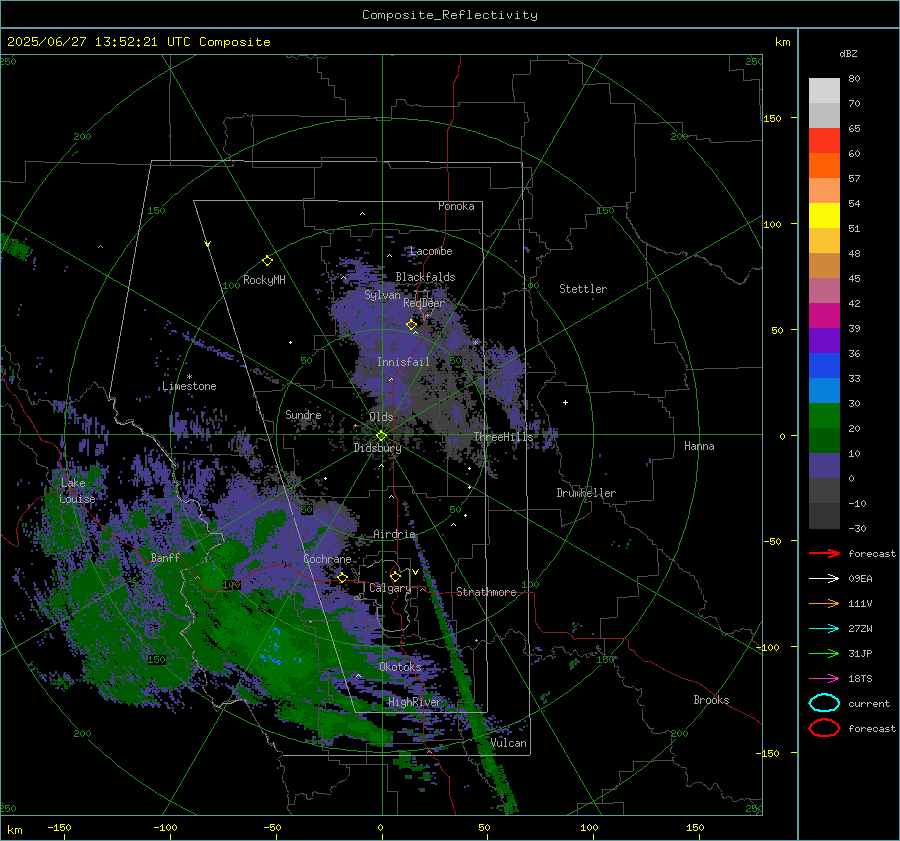Click the ThreeHills town label
The height and width of the screenshot is (841, 900).
point(503,437)
